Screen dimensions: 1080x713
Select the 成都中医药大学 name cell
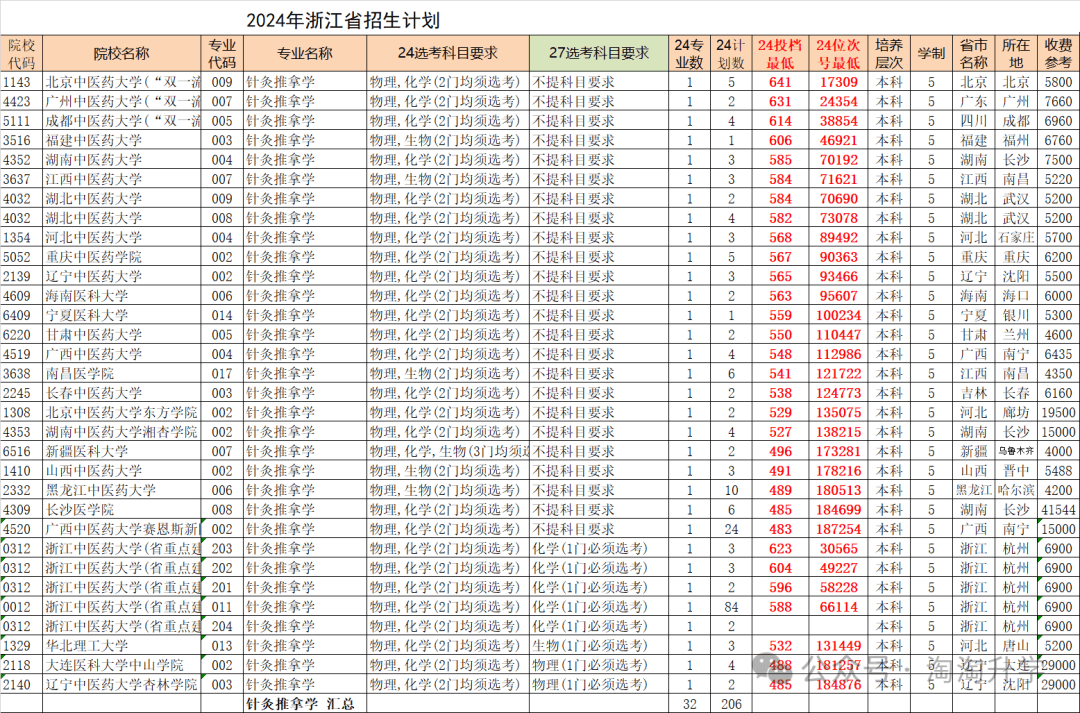[122, 121]
